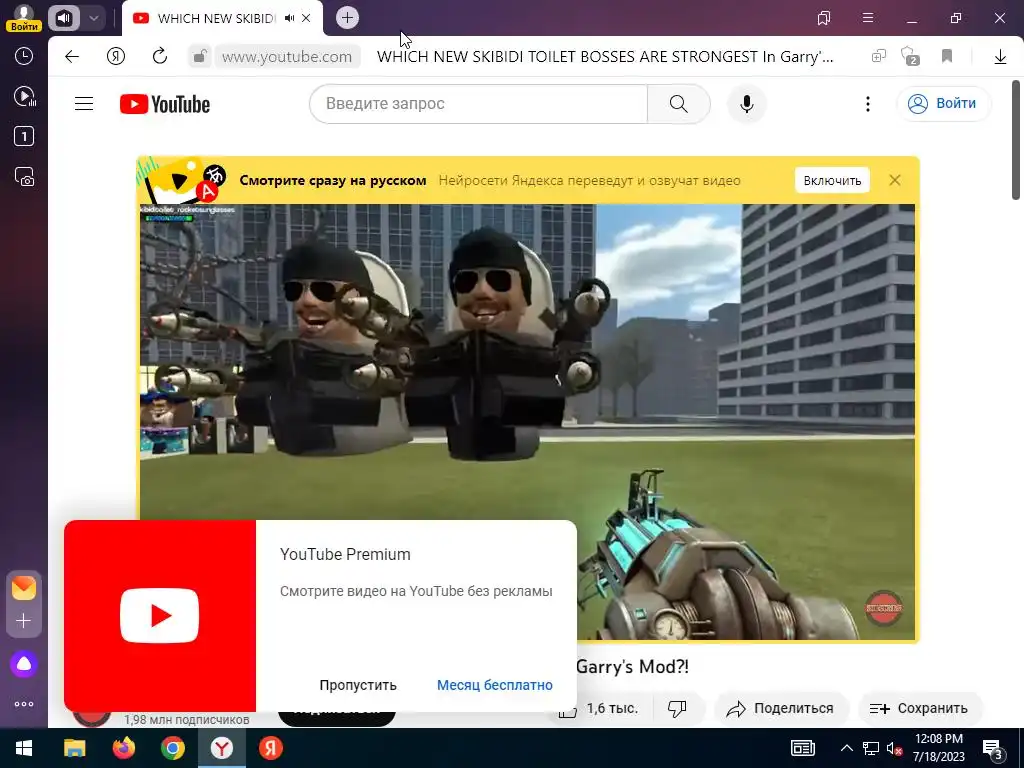Show hidden tray icons chevron
Screen dimensions: 1024x768
[x=846, y=748]
